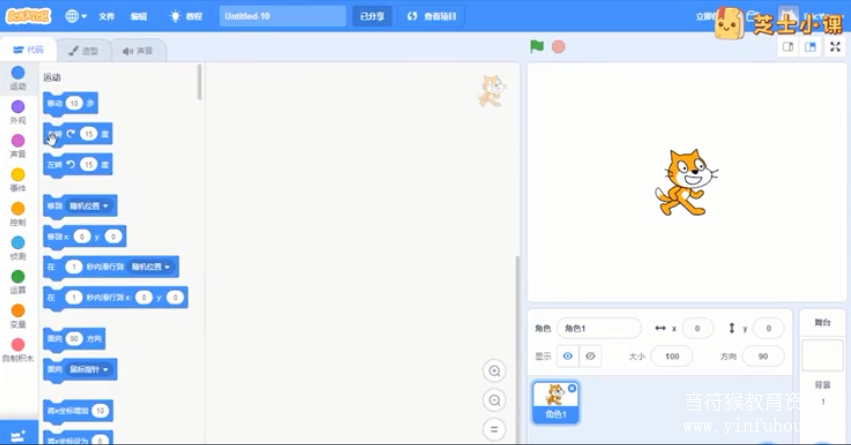Click the 右转 15 度 block
This screenshot has width=851, height=445.
tap(78, 134)
